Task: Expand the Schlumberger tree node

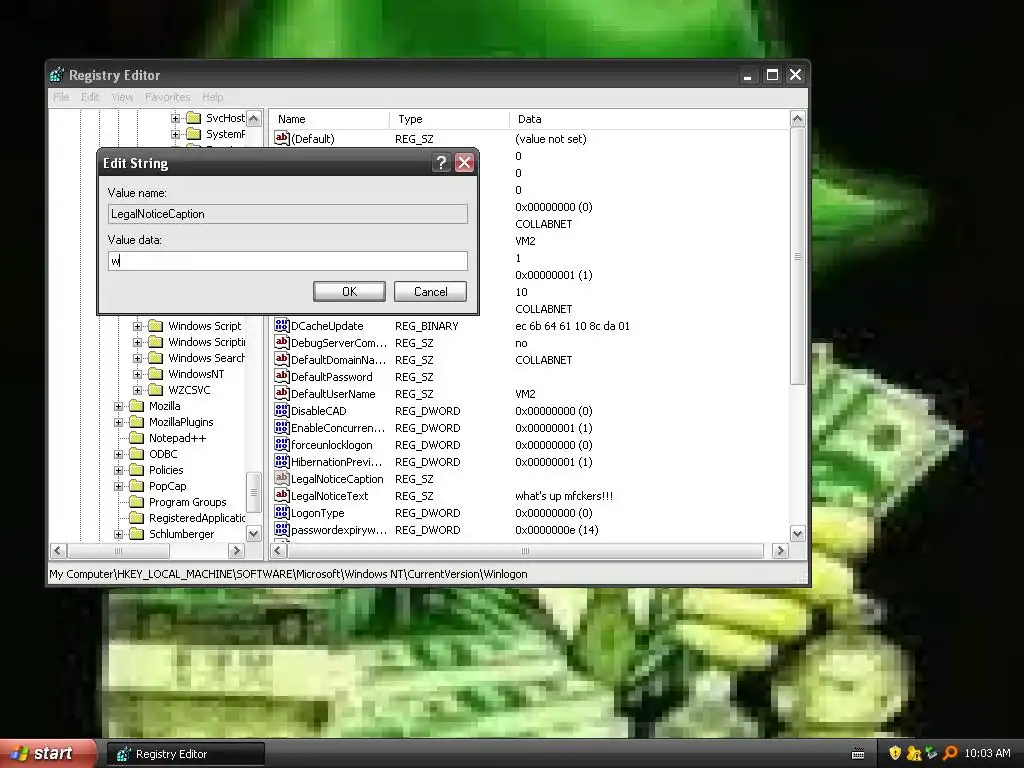Action: tap(118, 534)
